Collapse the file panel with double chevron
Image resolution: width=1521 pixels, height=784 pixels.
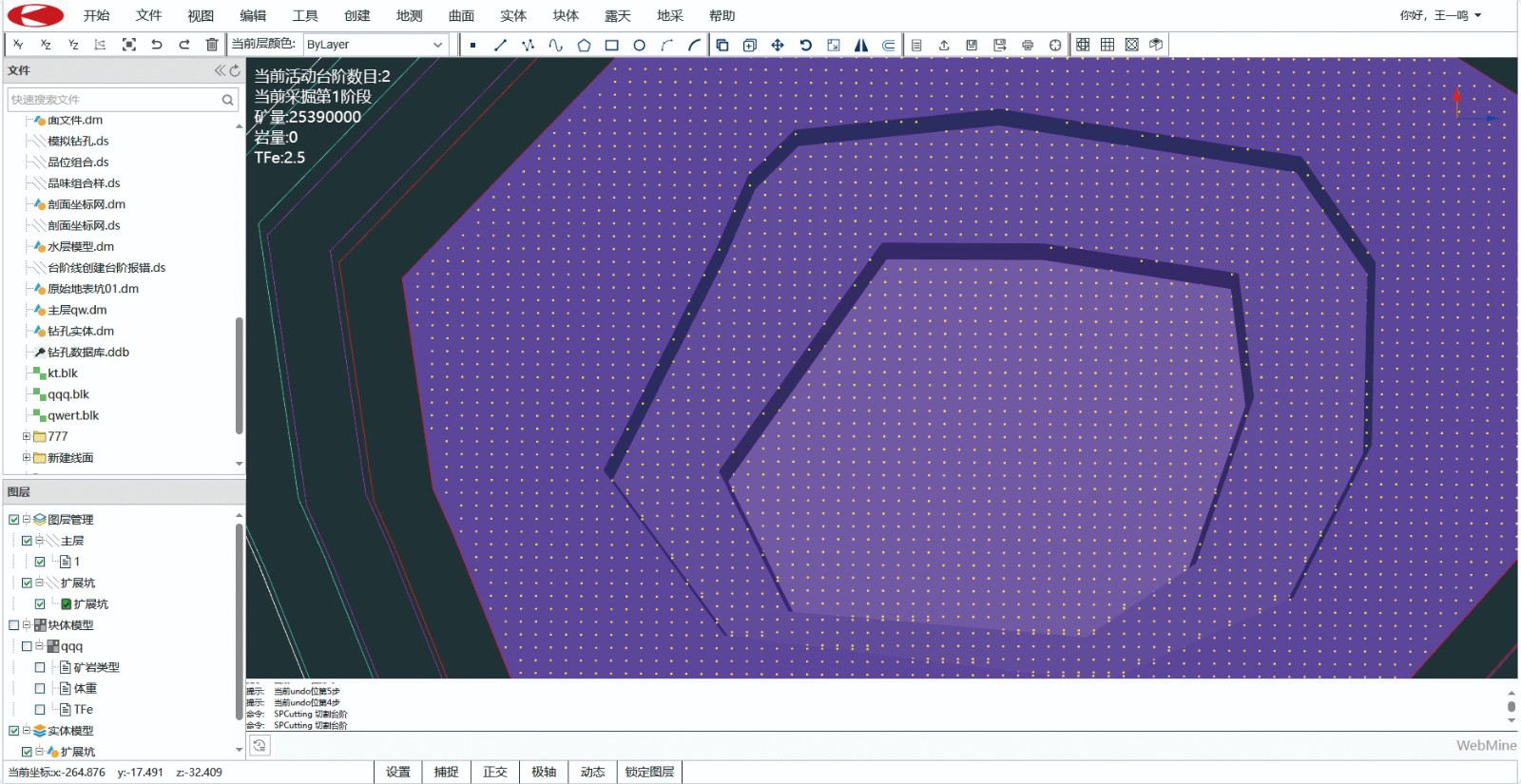(220, 70)
